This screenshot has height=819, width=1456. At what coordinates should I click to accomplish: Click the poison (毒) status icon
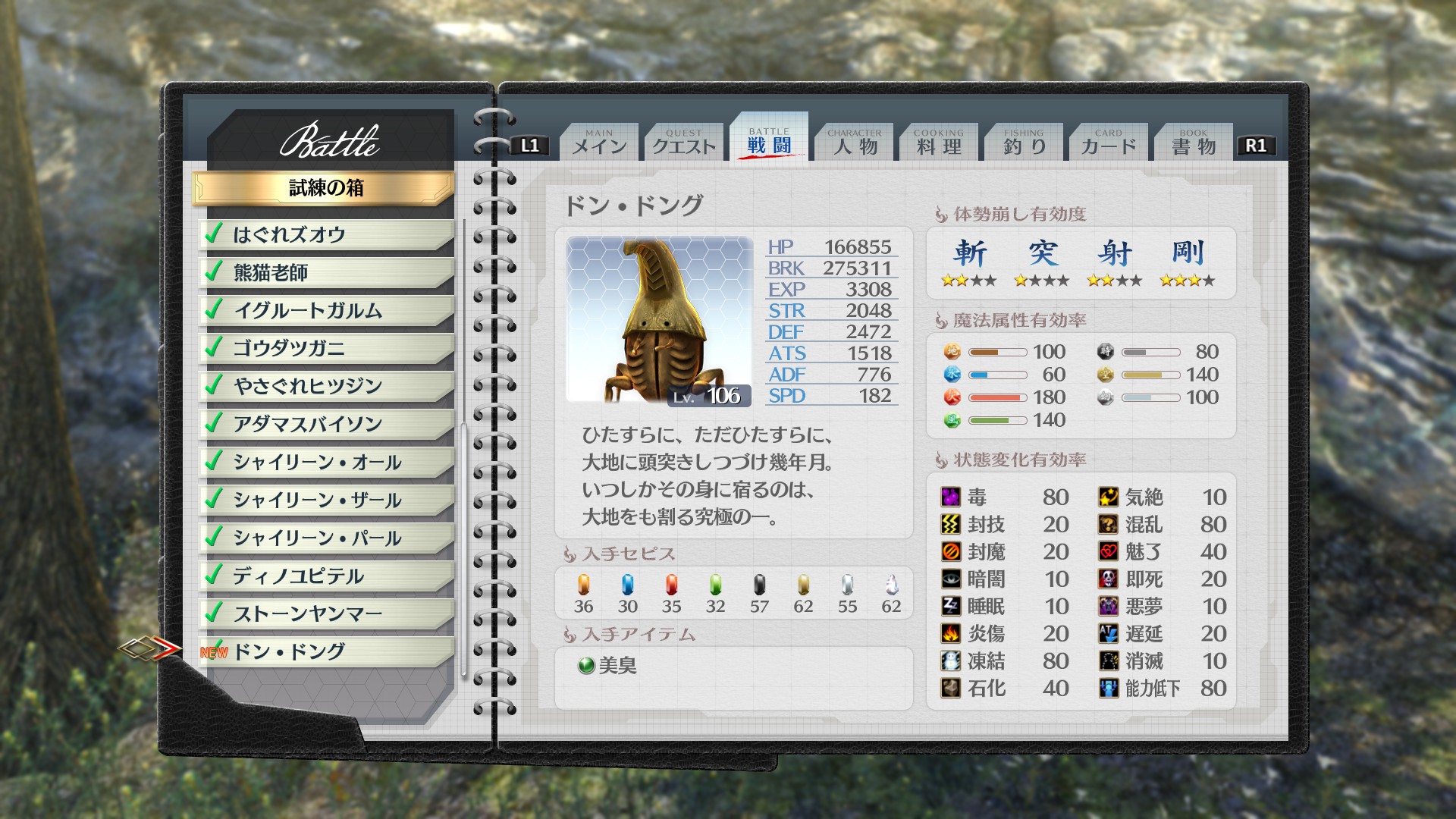pyautogui.click(x=950, y=497)
